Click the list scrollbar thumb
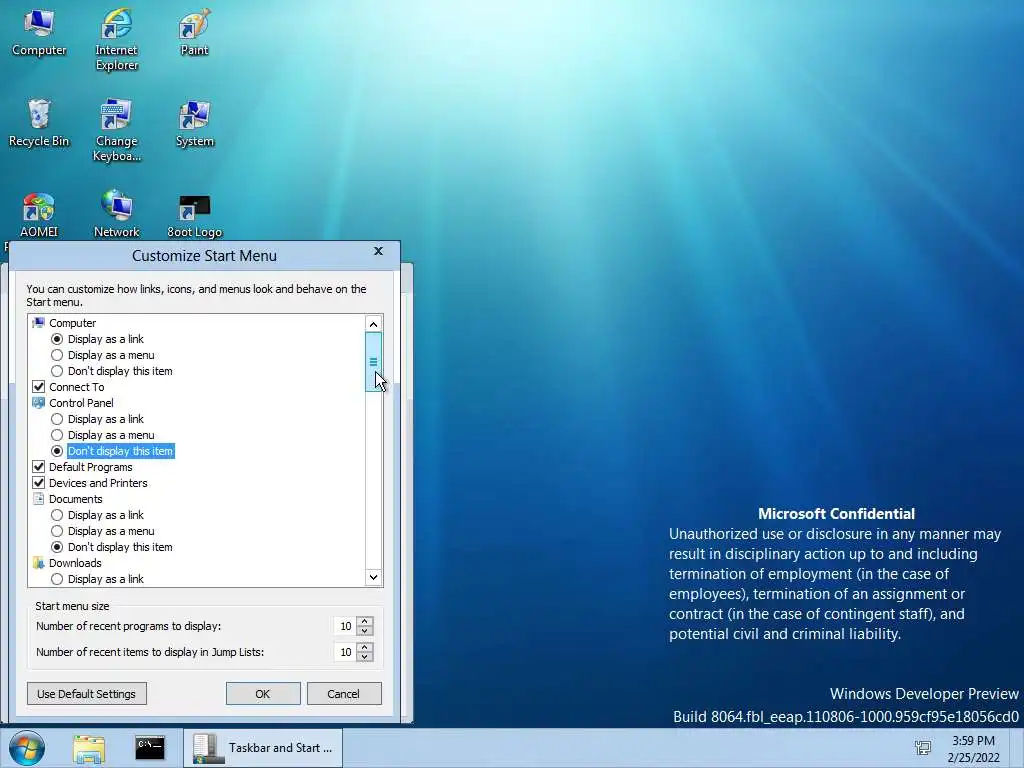Screen dimensions: 1024x768 374,362
